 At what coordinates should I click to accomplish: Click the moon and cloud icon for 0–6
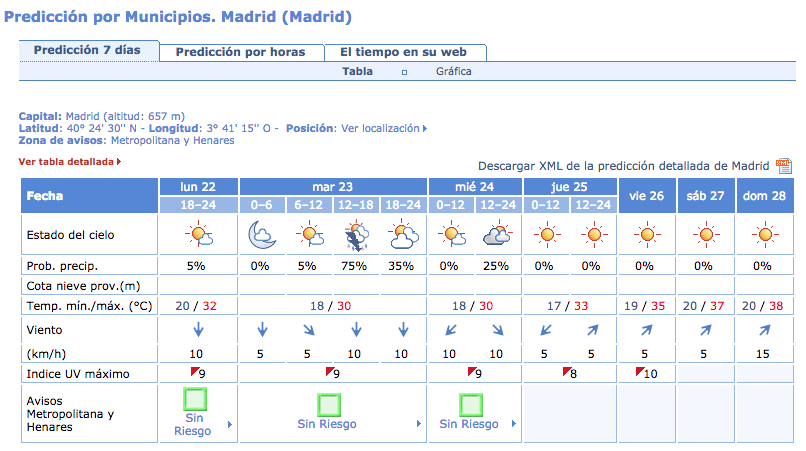[262, 234]
